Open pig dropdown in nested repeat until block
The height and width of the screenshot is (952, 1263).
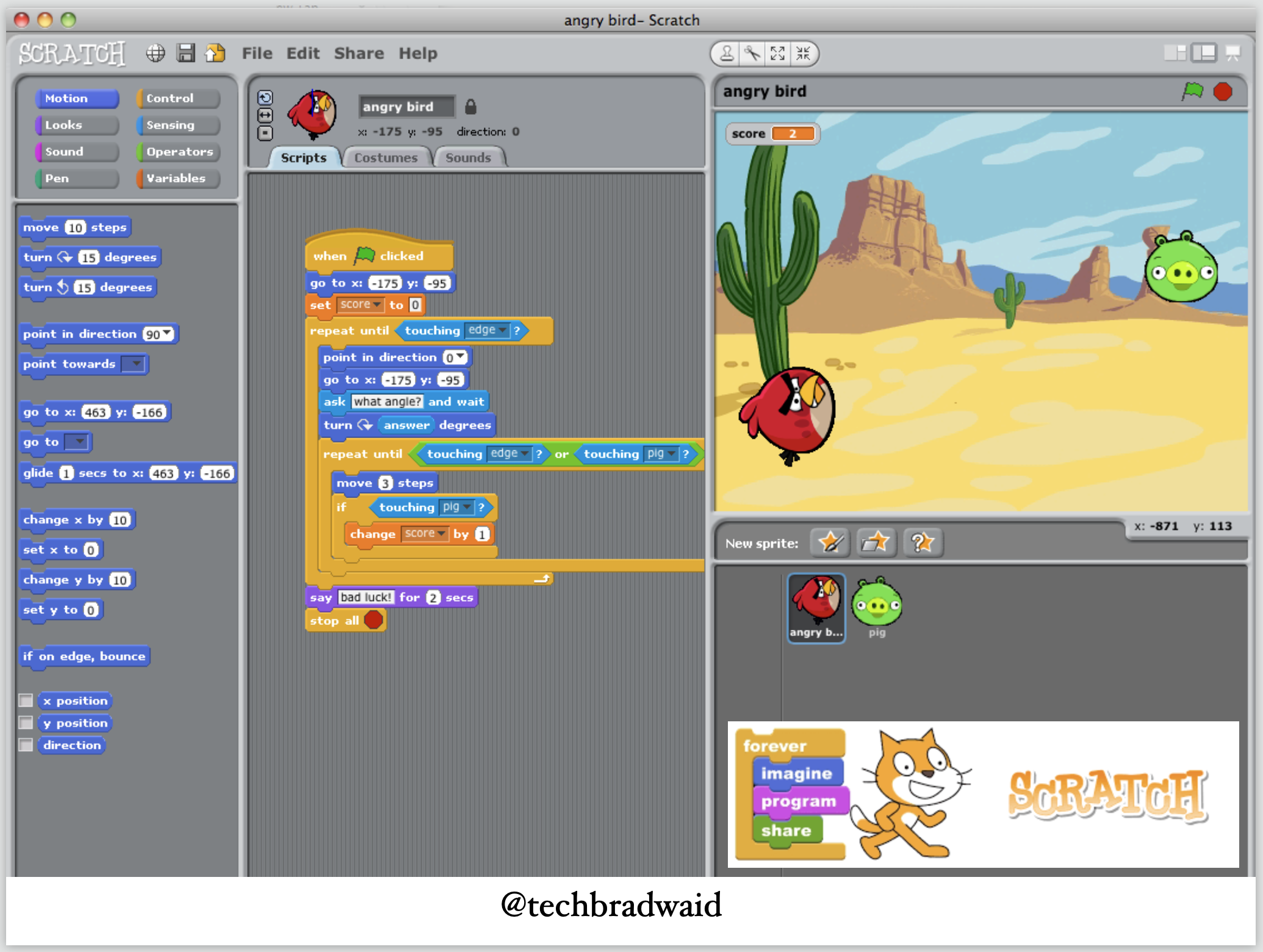[x=662, y=453]
